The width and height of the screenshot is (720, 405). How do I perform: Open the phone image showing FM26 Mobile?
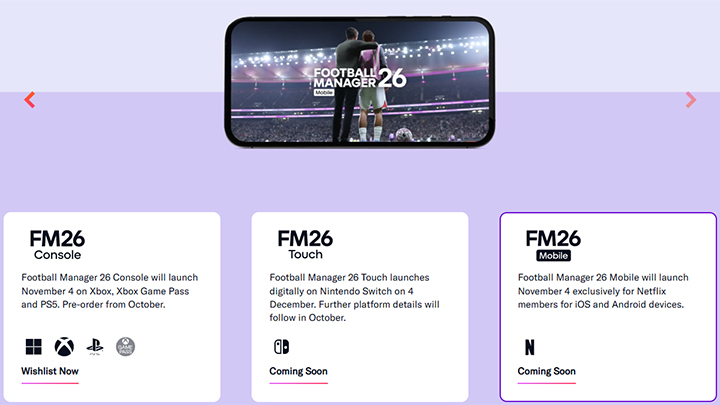click(x=360, y=82)
